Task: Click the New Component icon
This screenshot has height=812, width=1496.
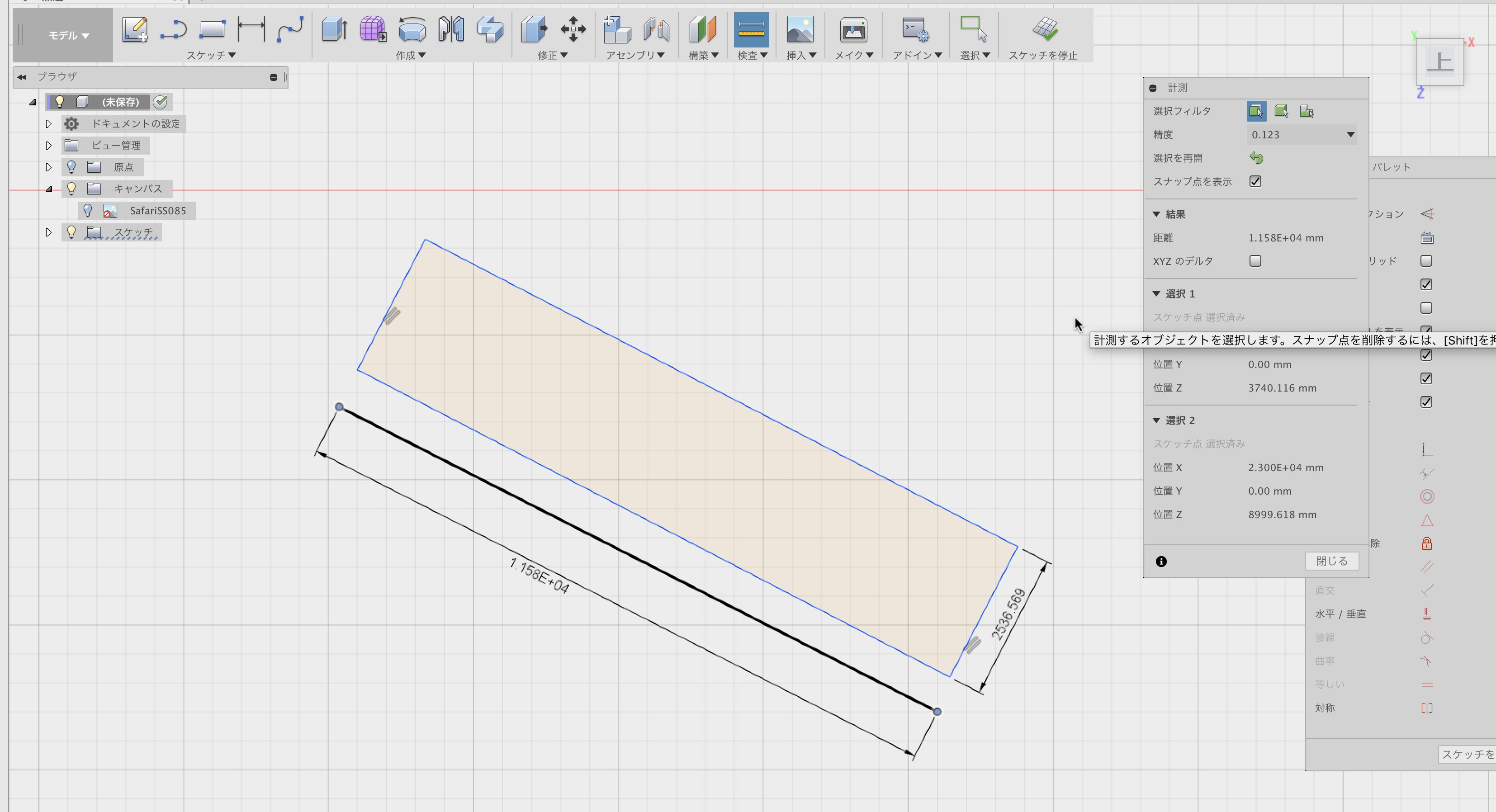Action: pyautogui.click(x=617, y=29)
